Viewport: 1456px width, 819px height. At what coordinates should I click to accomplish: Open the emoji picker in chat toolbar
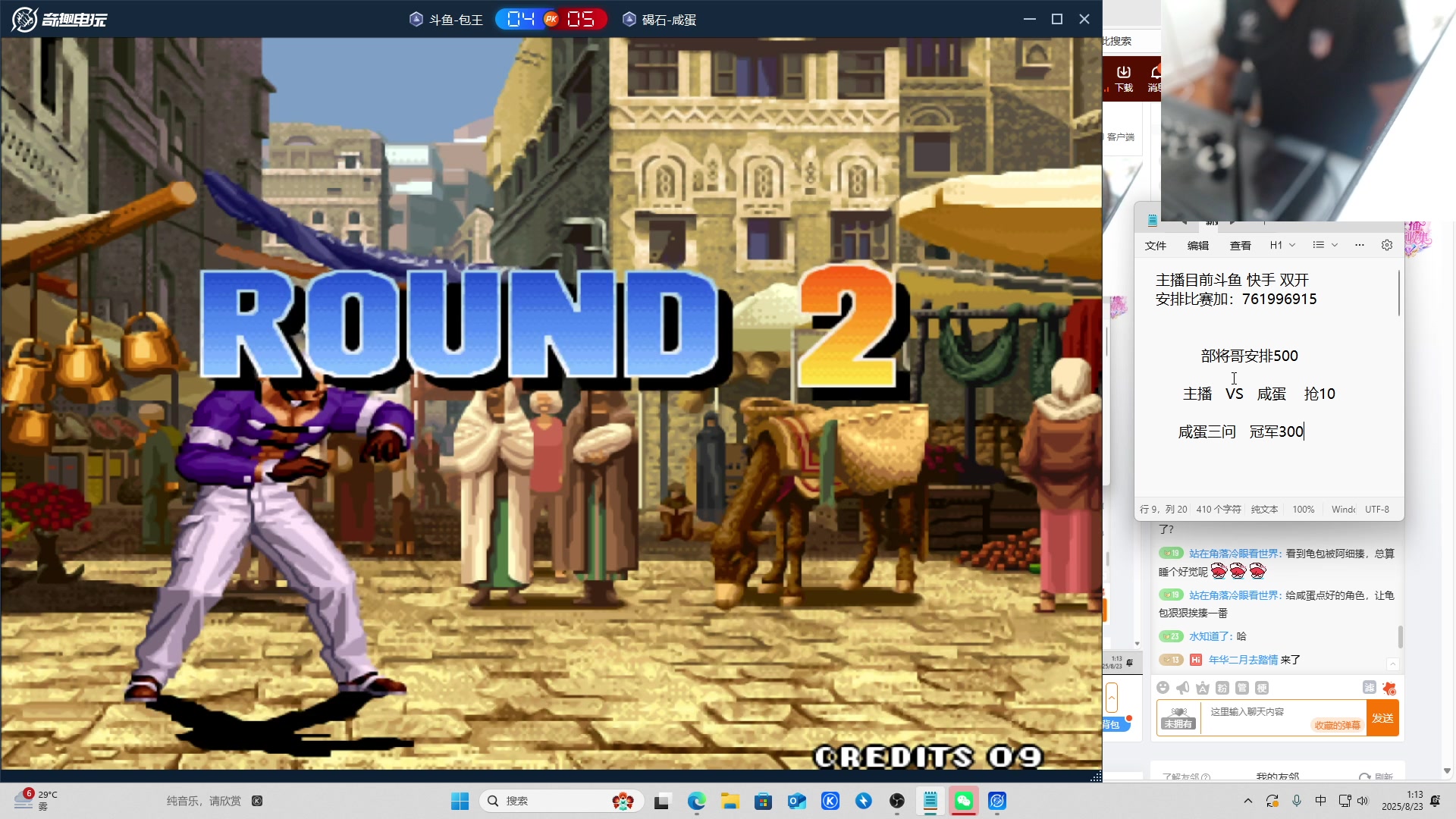pos(1163,688)
